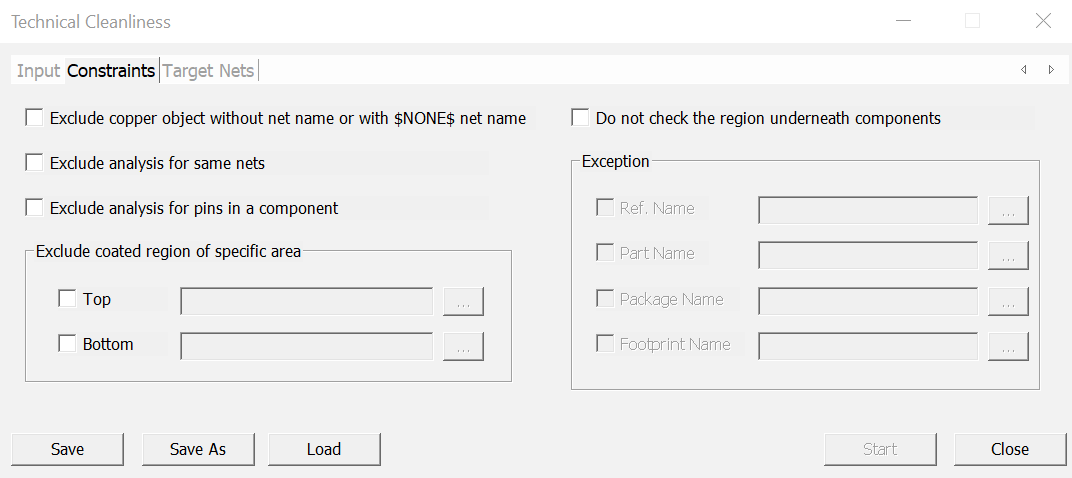Screen dimensions: 1072x478
Task: Click browse button for Package Name
Action: pyautogui.click(x=1008, y=301)
